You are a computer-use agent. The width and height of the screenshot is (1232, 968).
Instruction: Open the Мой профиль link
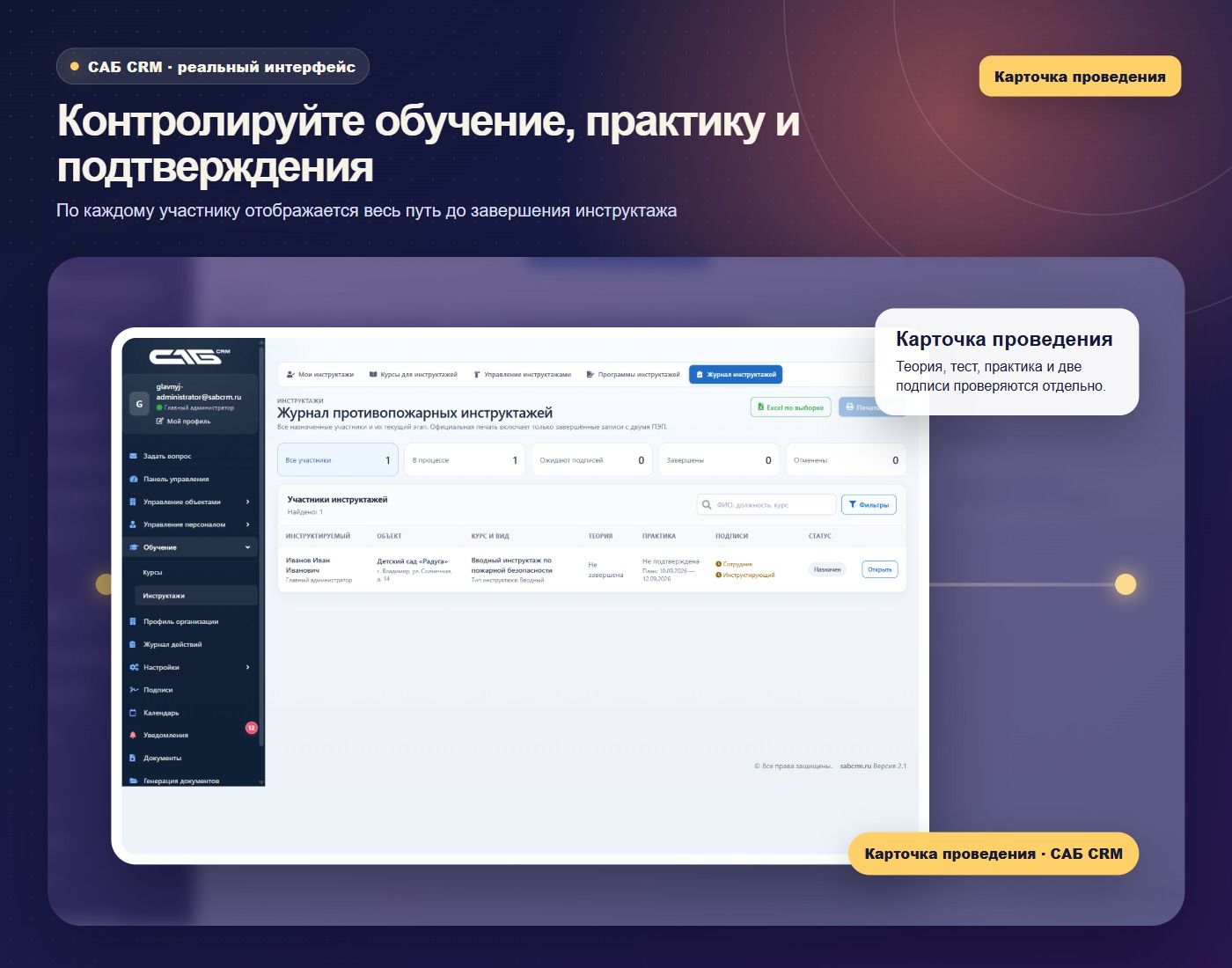pyautogui.click(x=183, y=421)
